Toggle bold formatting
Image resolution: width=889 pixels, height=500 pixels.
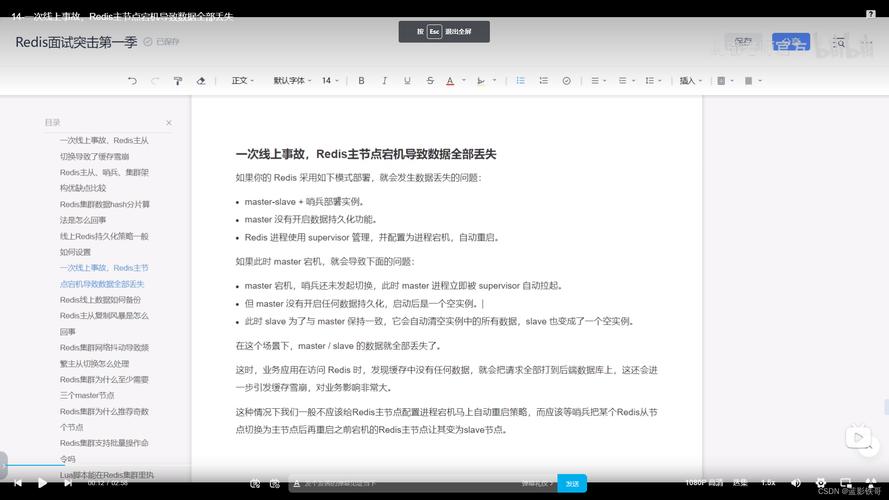point(361,80)
